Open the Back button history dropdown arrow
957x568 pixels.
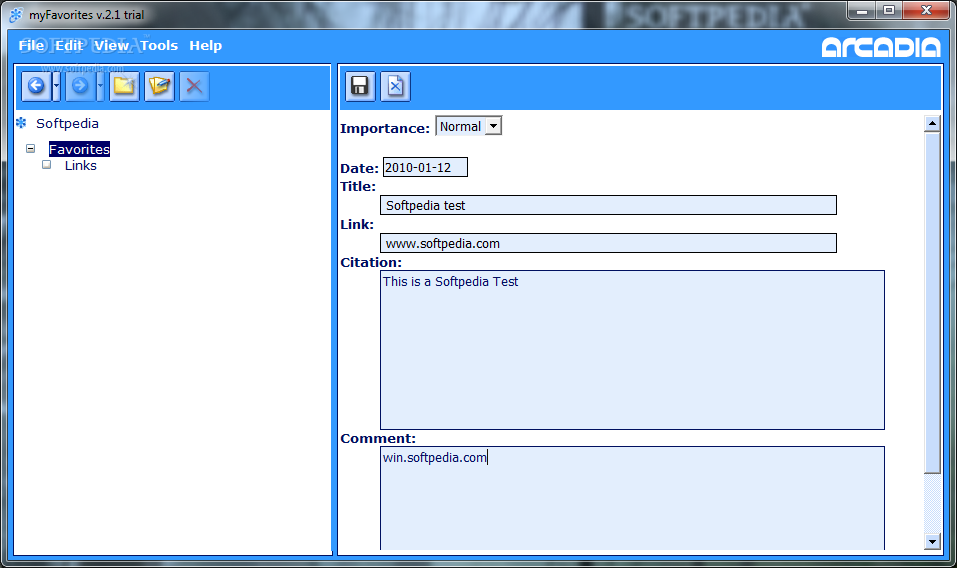coord(56,86)
